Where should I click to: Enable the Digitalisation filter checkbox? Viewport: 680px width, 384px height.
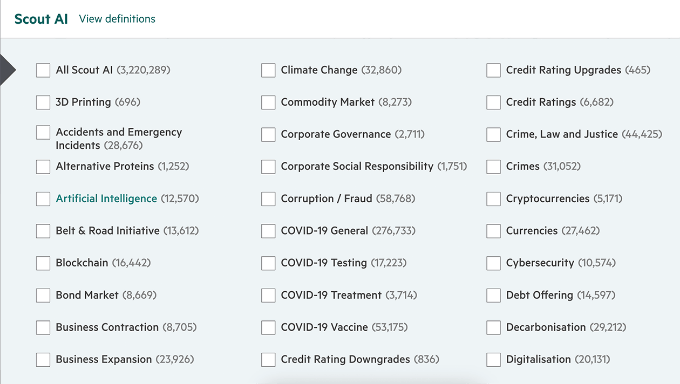coord(494,359)
